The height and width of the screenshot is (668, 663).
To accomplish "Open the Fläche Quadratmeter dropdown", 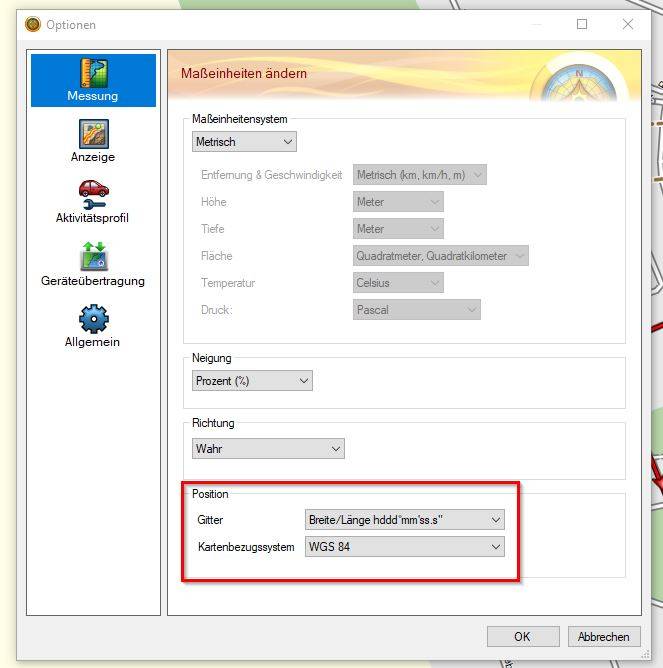I will [440, 256].
